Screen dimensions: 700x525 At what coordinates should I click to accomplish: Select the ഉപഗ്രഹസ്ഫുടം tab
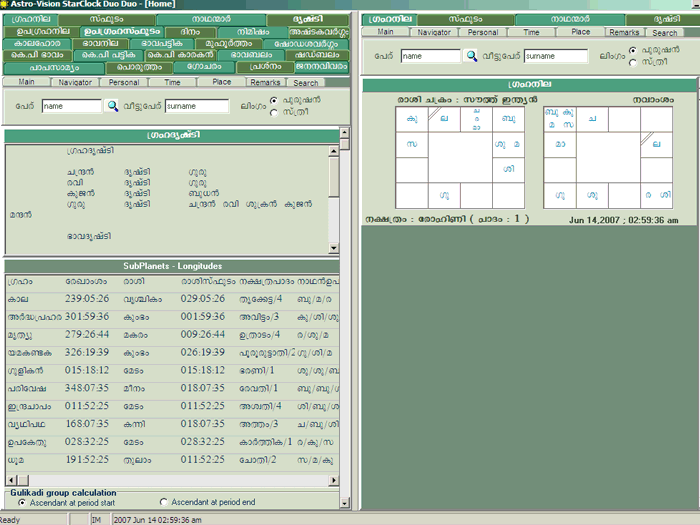point(122,32)
